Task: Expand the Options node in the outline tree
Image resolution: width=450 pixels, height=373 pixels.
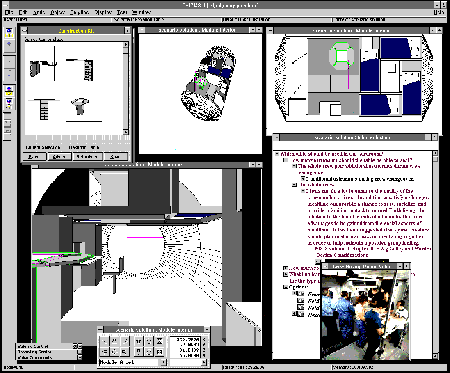Action: (285, 287)
